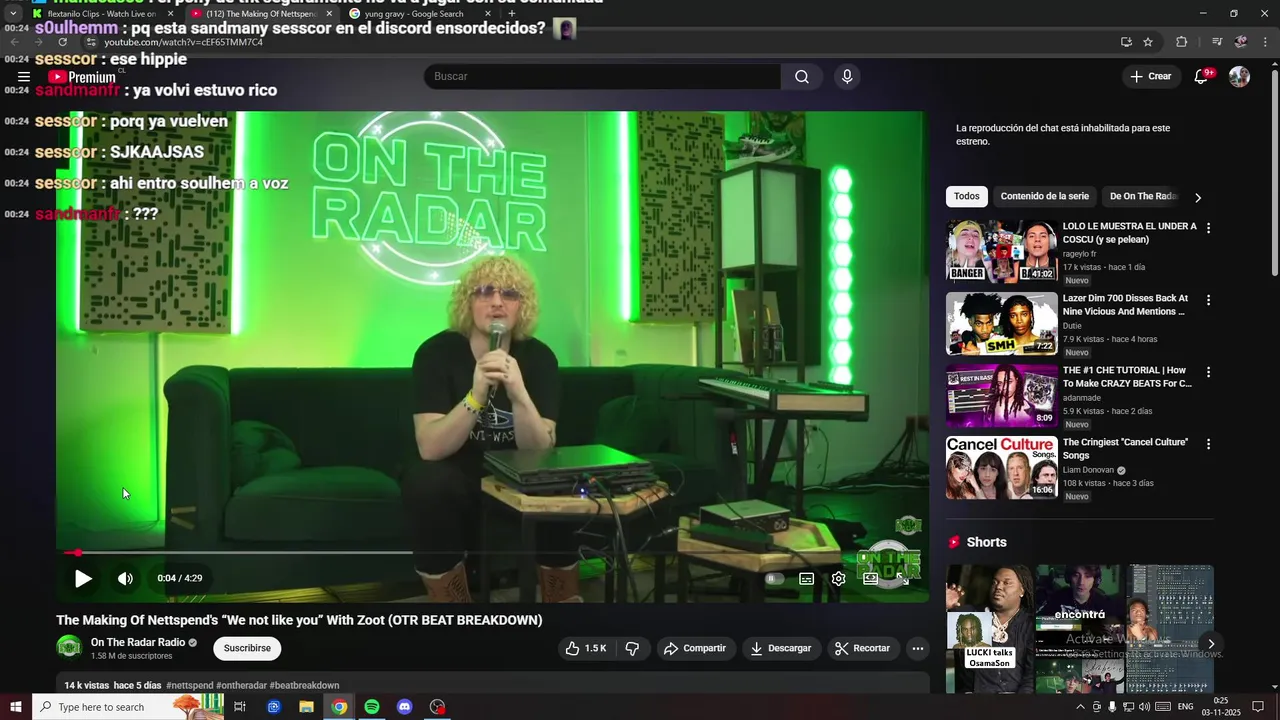1280x720 pixels.
Task: Open the YouTube hamburger guide menu
Action: (x=24, y=77)
